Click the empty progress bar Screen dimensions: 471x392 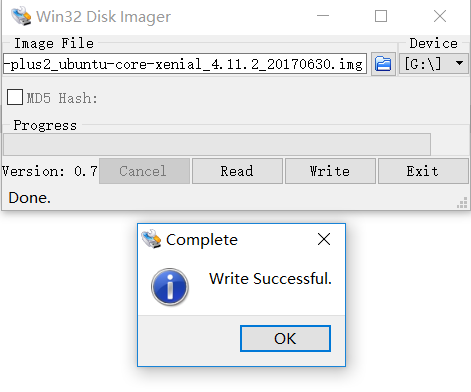click(217, 144)
